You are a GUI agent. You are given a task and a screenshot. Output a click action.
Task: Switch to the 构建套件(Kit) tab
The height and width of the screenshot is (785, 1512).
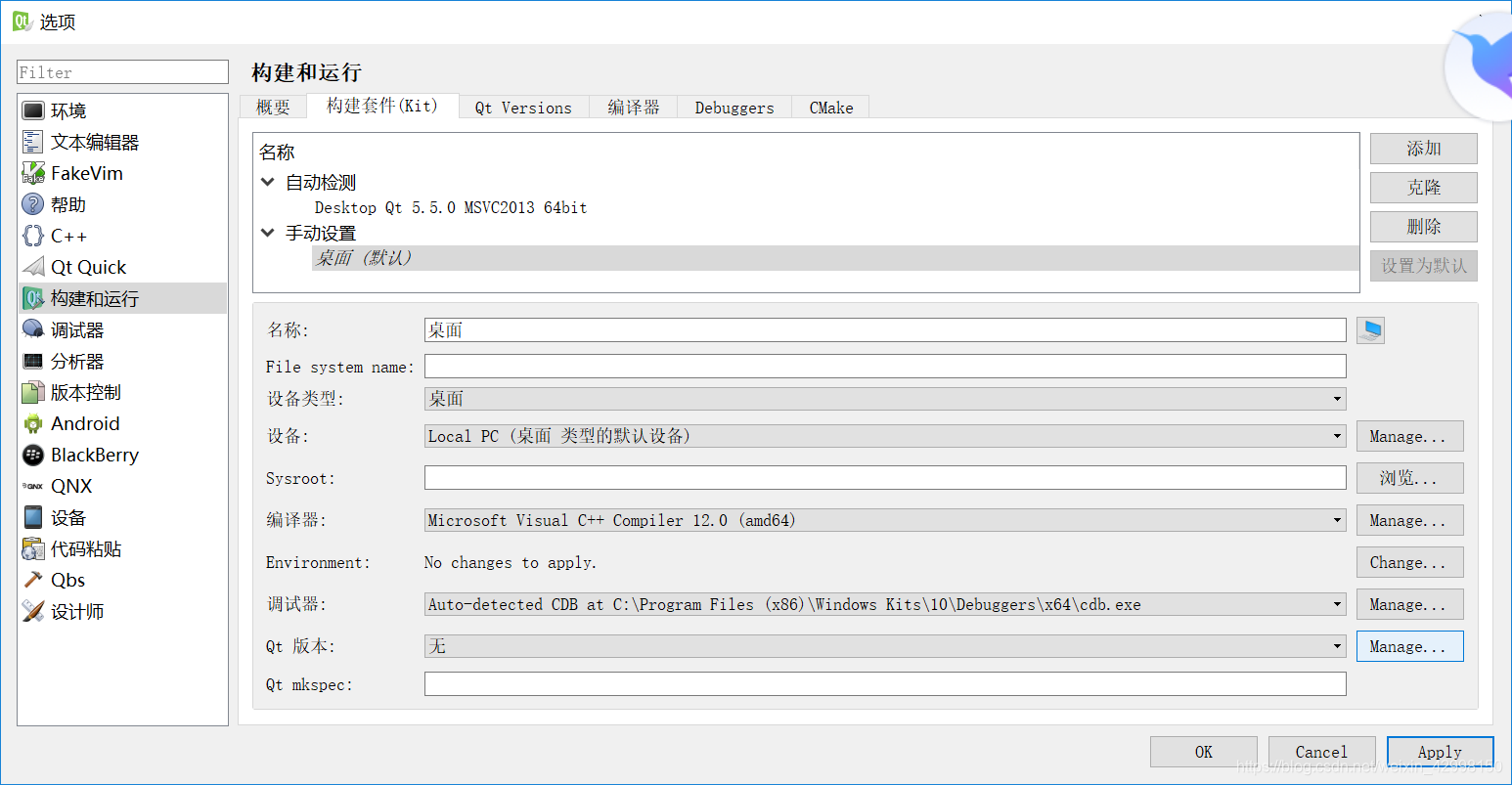[382, 106]
